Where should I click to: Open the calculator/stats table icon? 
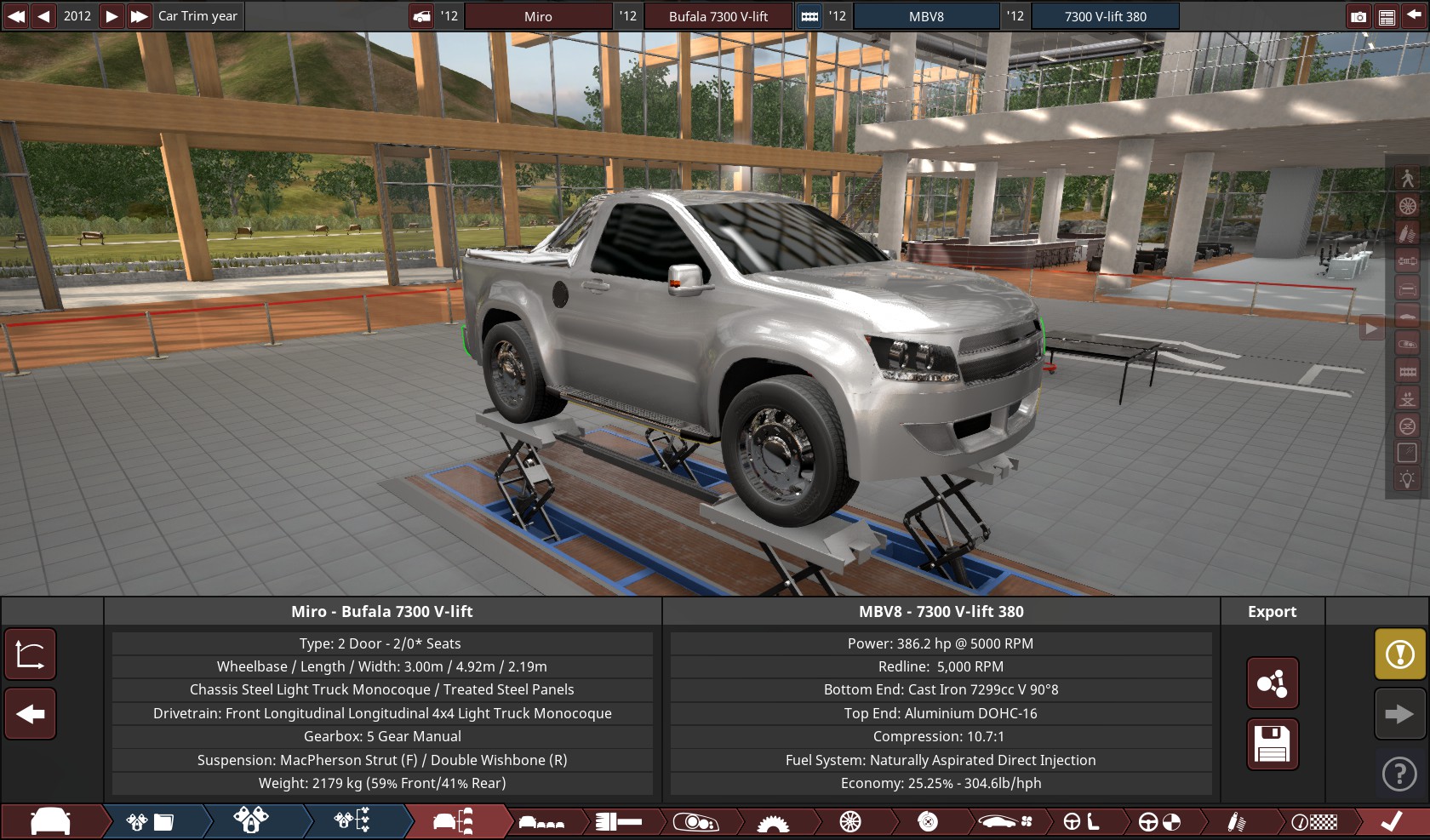(x=1387, y=17)
